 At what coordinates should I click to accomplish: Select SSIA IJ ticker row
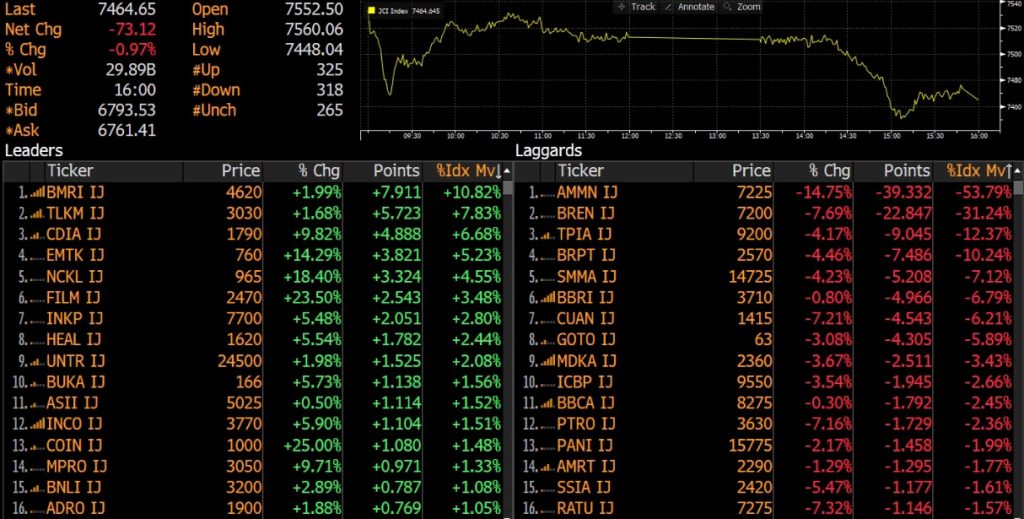click(x=584, y=488)
